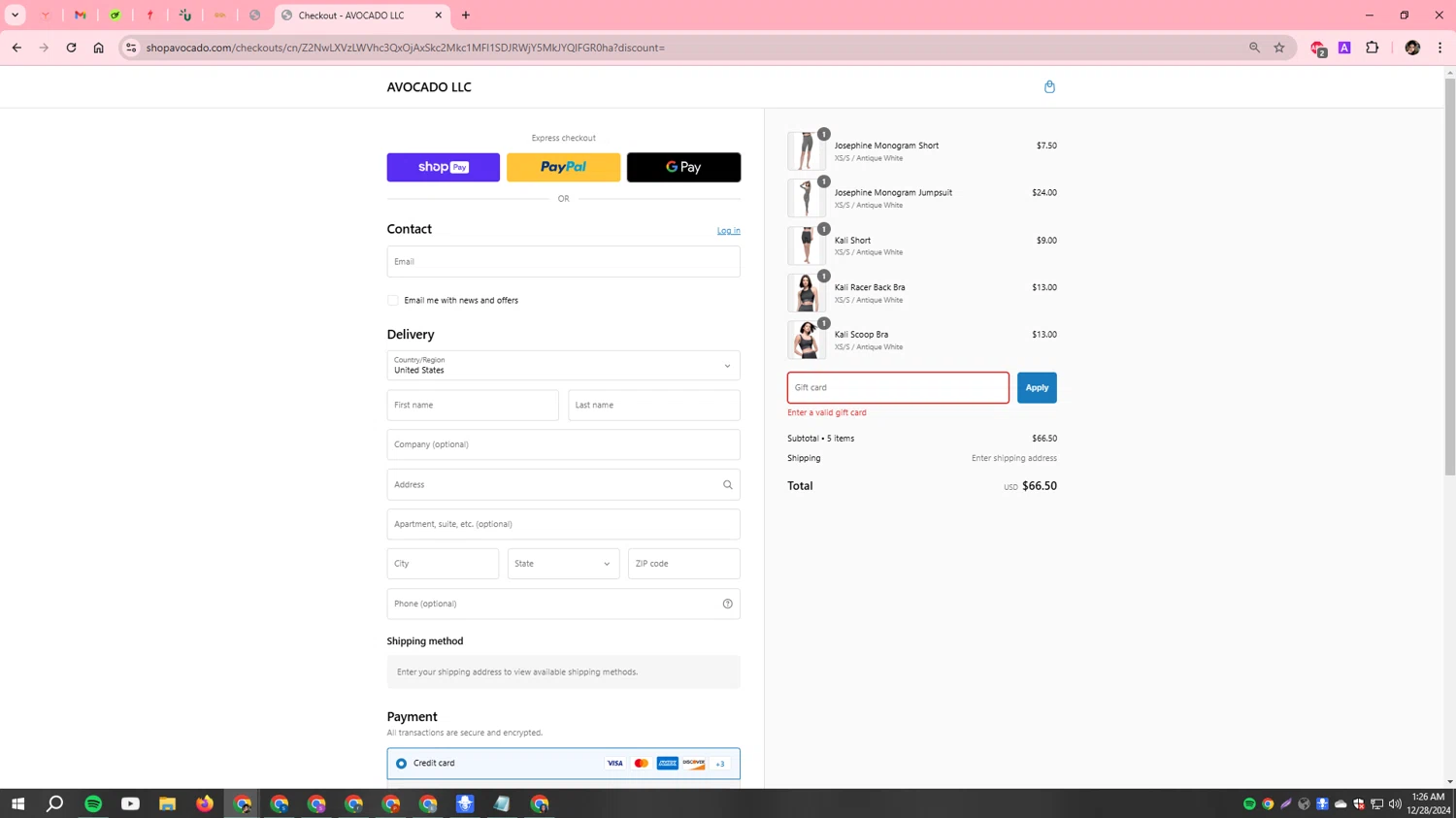Click the Company (optional) field
Image resolution: width=1456 pixels, height=818 pixels.
pos(563,444)
